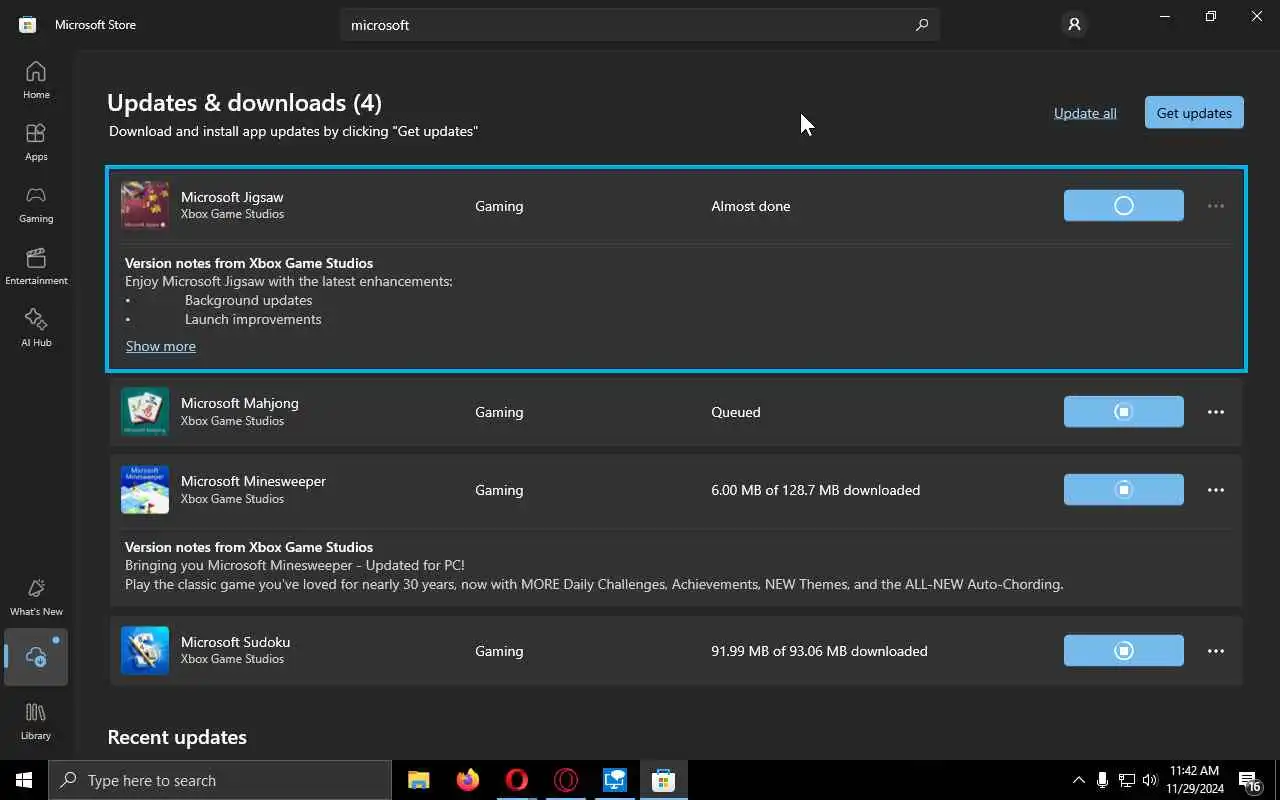Click the Get updates button
1280x800 pixels.
tap(1194, 113)
